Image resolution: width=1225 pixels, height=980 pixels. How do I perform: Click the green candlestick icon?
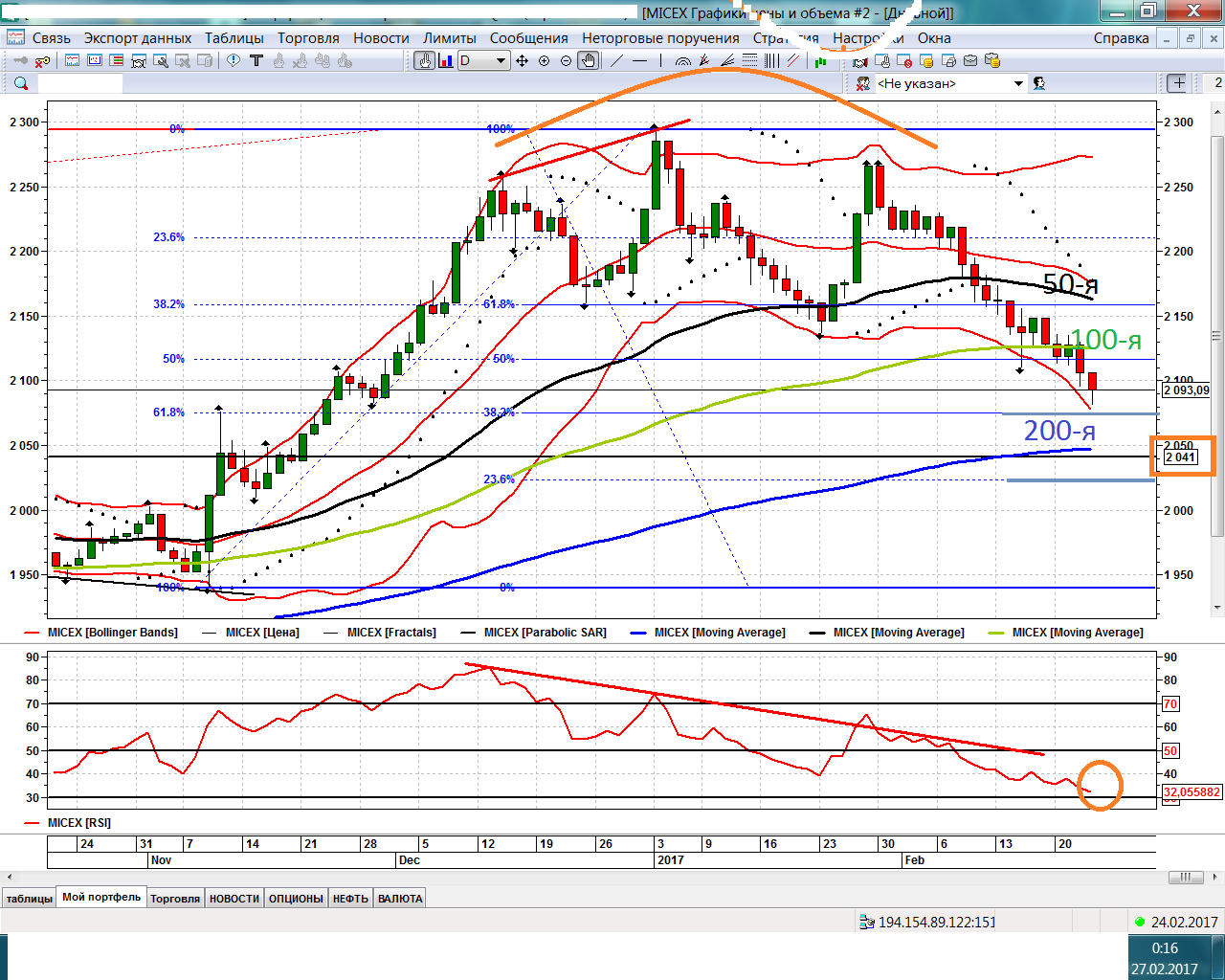(x=820, y=60)
